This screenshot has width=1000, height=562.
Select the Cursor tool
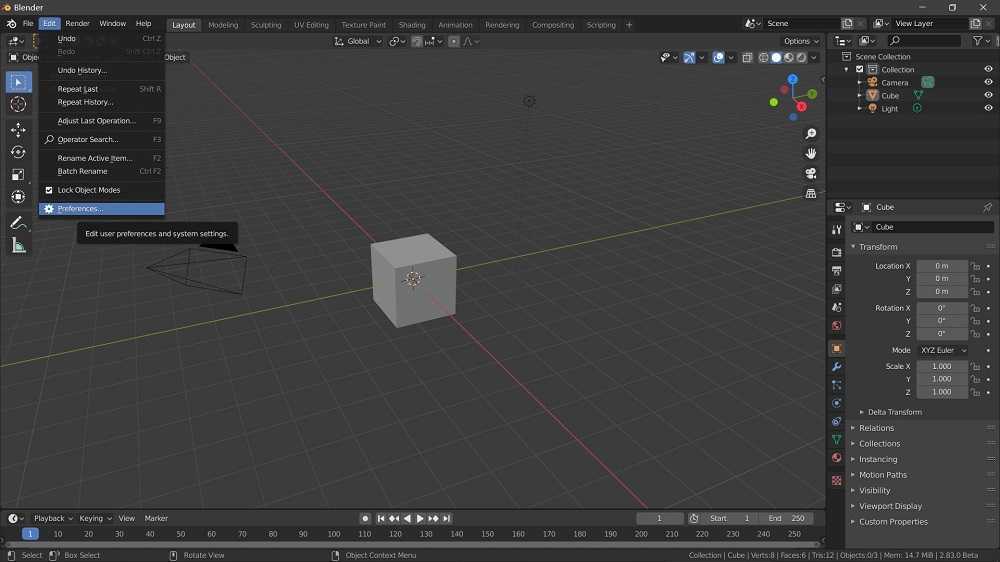(x=18, y=104)
